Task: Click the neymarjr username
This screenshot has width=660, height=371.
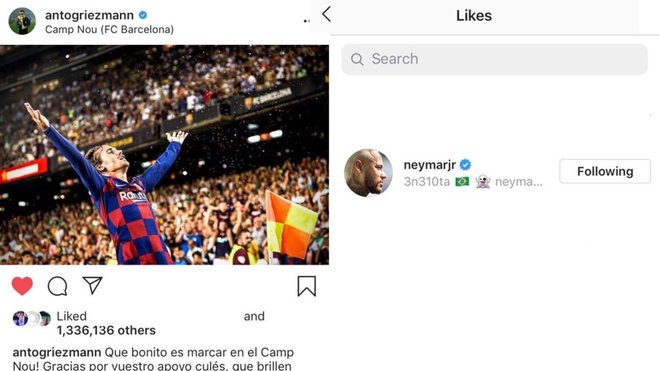Action: tap(429, 165)
